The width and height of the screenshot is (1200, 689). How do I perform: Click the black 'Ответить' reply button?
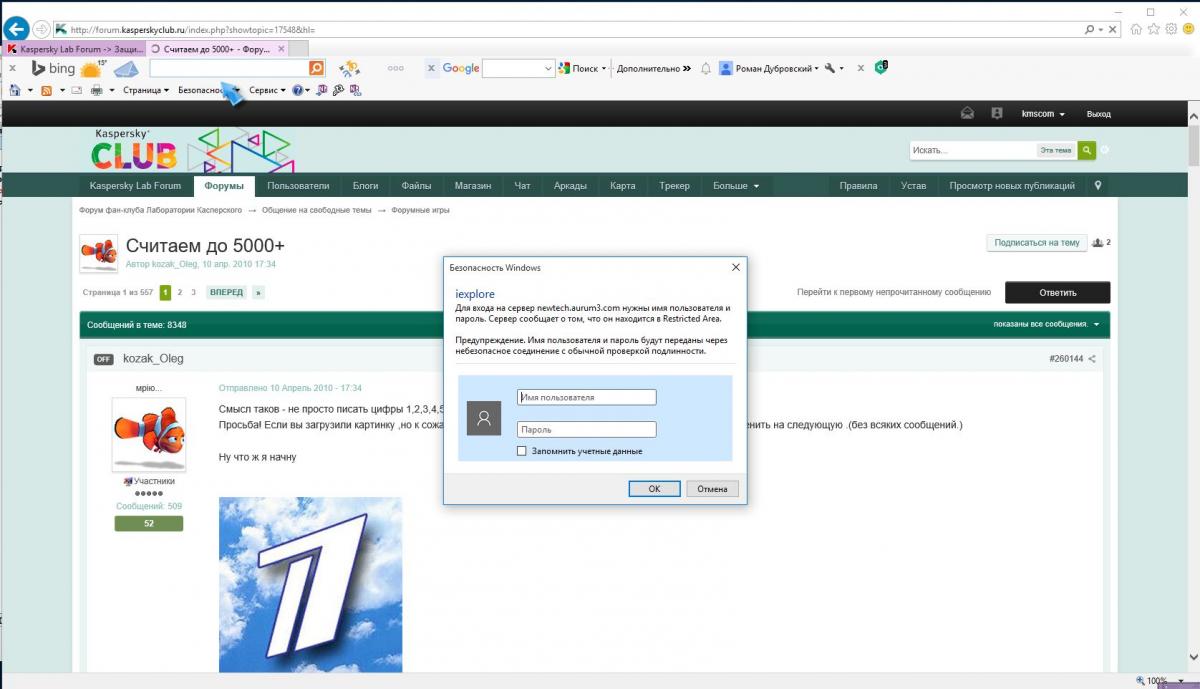tap(1057, 293)
